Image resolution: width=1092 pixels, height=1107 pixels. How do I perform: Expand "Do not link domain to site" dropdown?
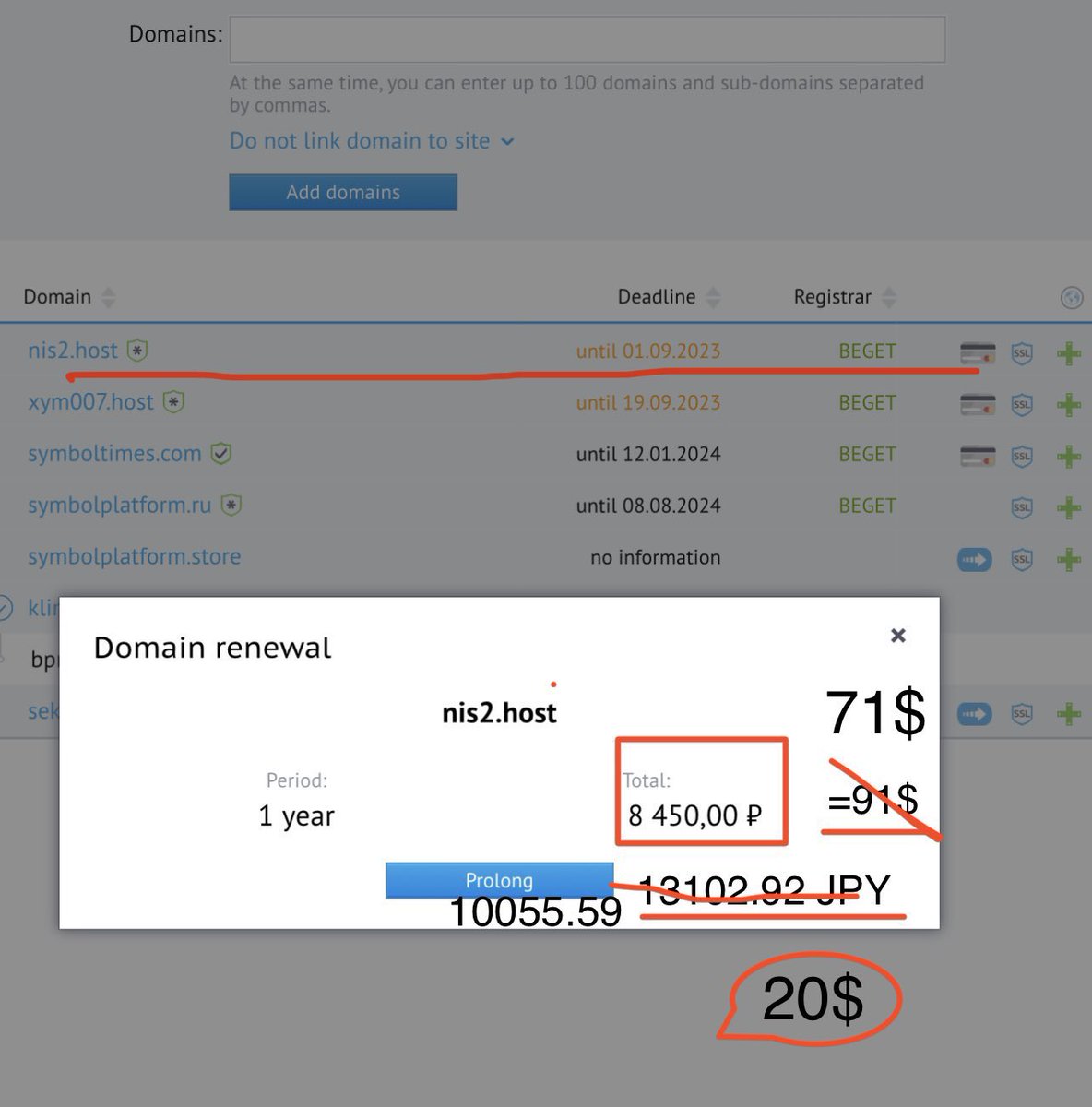coord(372,141)
